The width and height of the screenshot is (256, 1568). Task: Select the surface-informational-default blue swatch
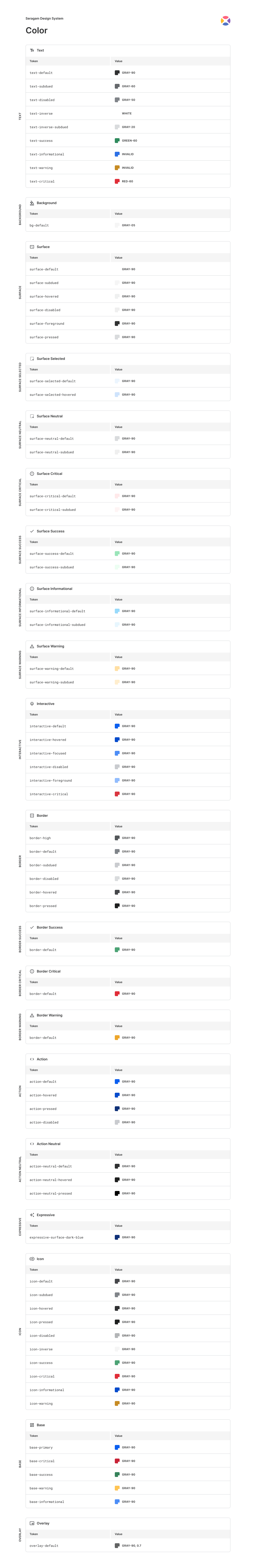(117, 611)
